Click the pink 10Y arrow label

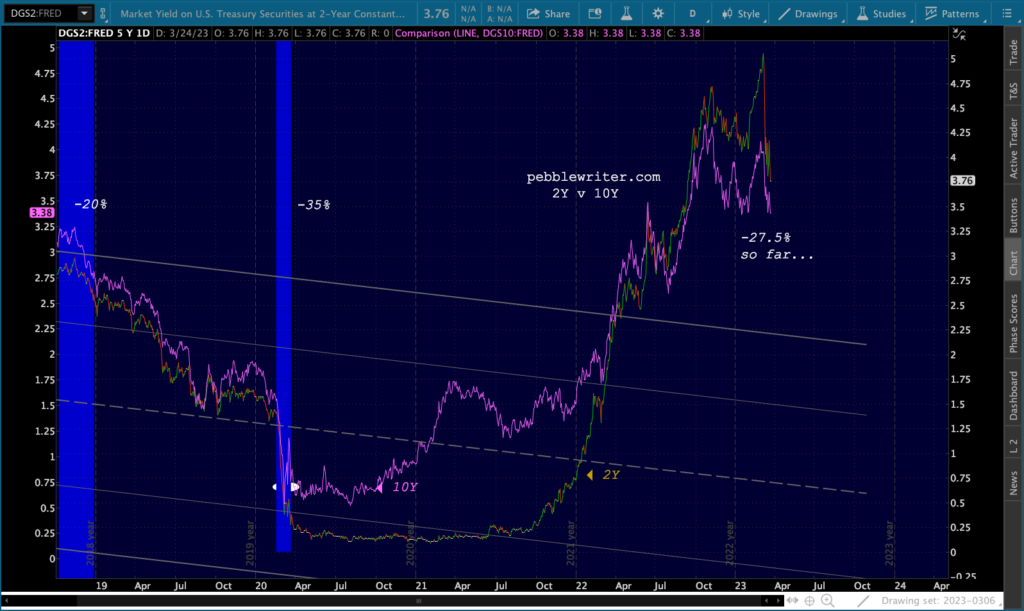[x=398, y=487]
